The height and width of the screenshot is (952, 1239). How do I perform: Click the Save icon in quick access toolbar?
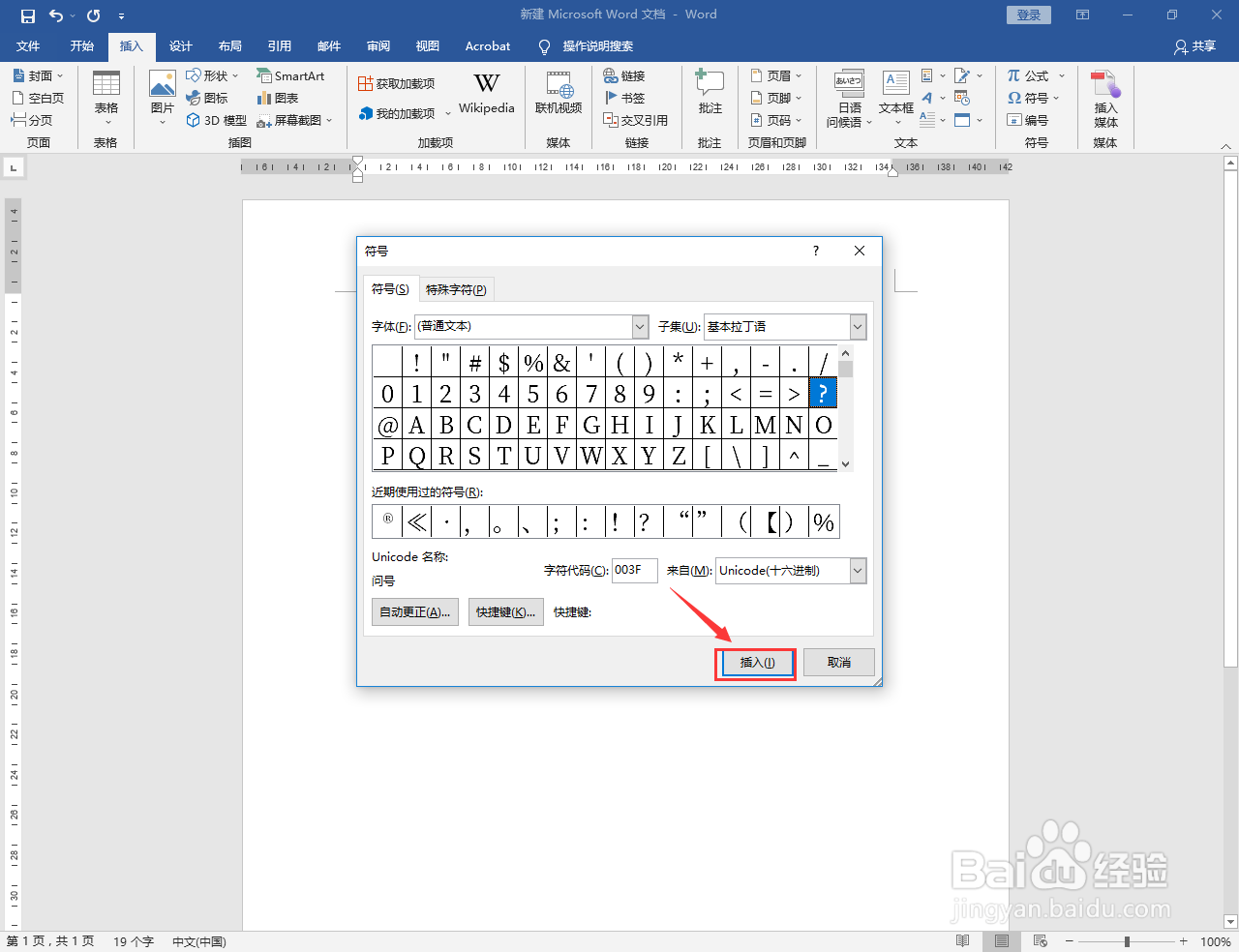pyautogui.click(x=27, y=15)
